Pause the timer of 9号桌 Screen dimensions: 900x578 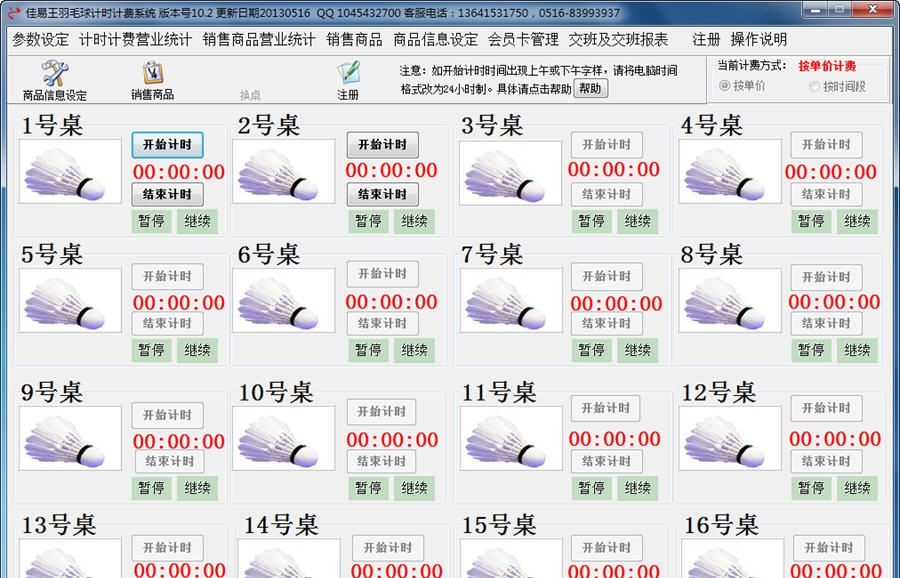click(x=152, y=488)
